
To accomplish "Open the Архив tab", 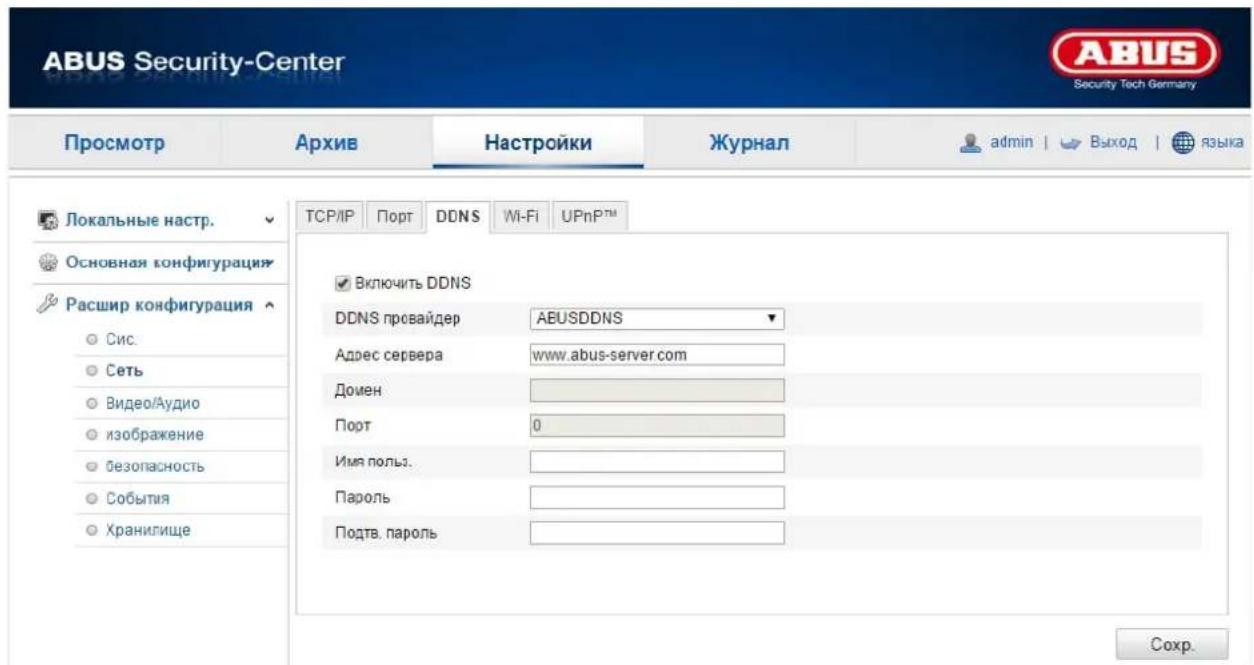I will [x=325, y=145].
